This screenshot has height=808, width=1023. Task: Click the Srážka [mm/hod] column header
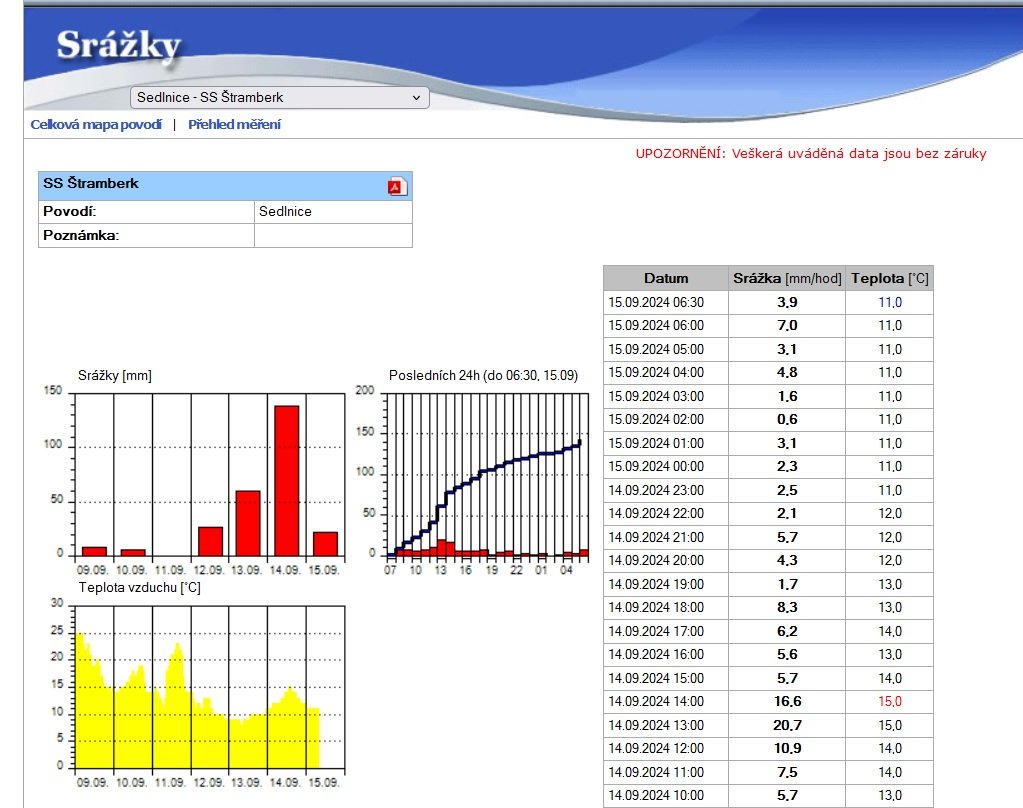click(x=787, y=278)
